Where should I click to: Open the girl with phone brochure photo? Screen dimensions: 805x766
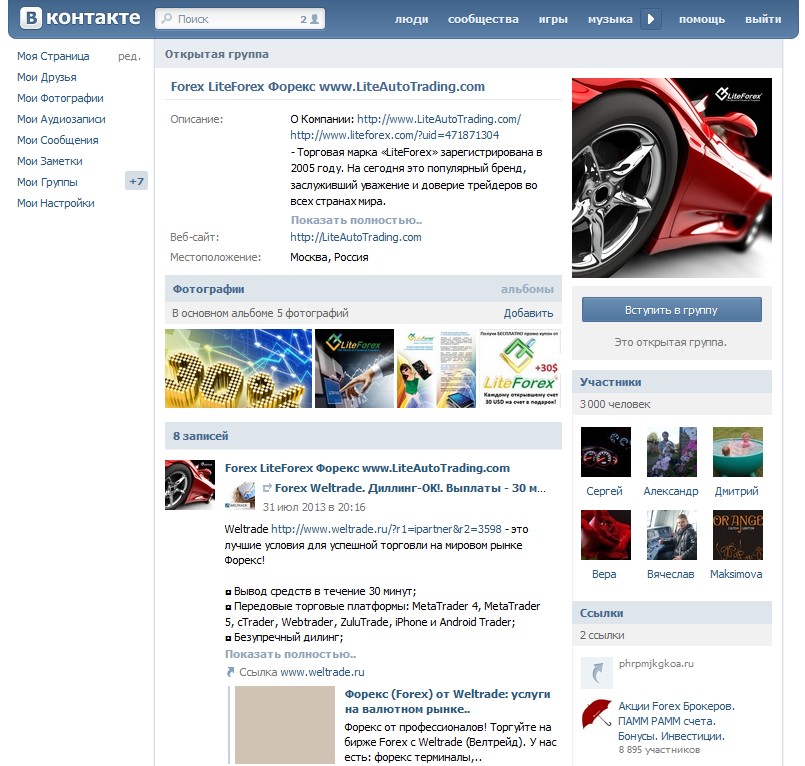point(436,369)
